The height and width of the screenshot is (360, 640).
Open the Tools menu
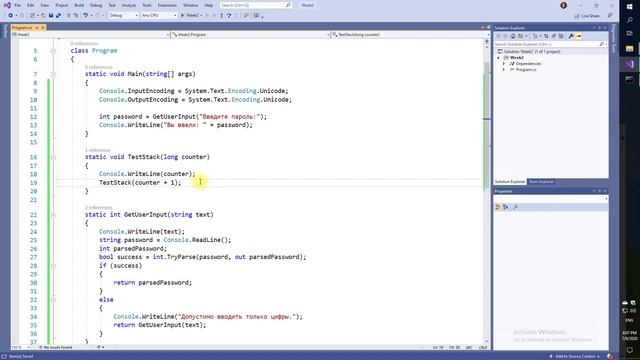tap(147, 5)
